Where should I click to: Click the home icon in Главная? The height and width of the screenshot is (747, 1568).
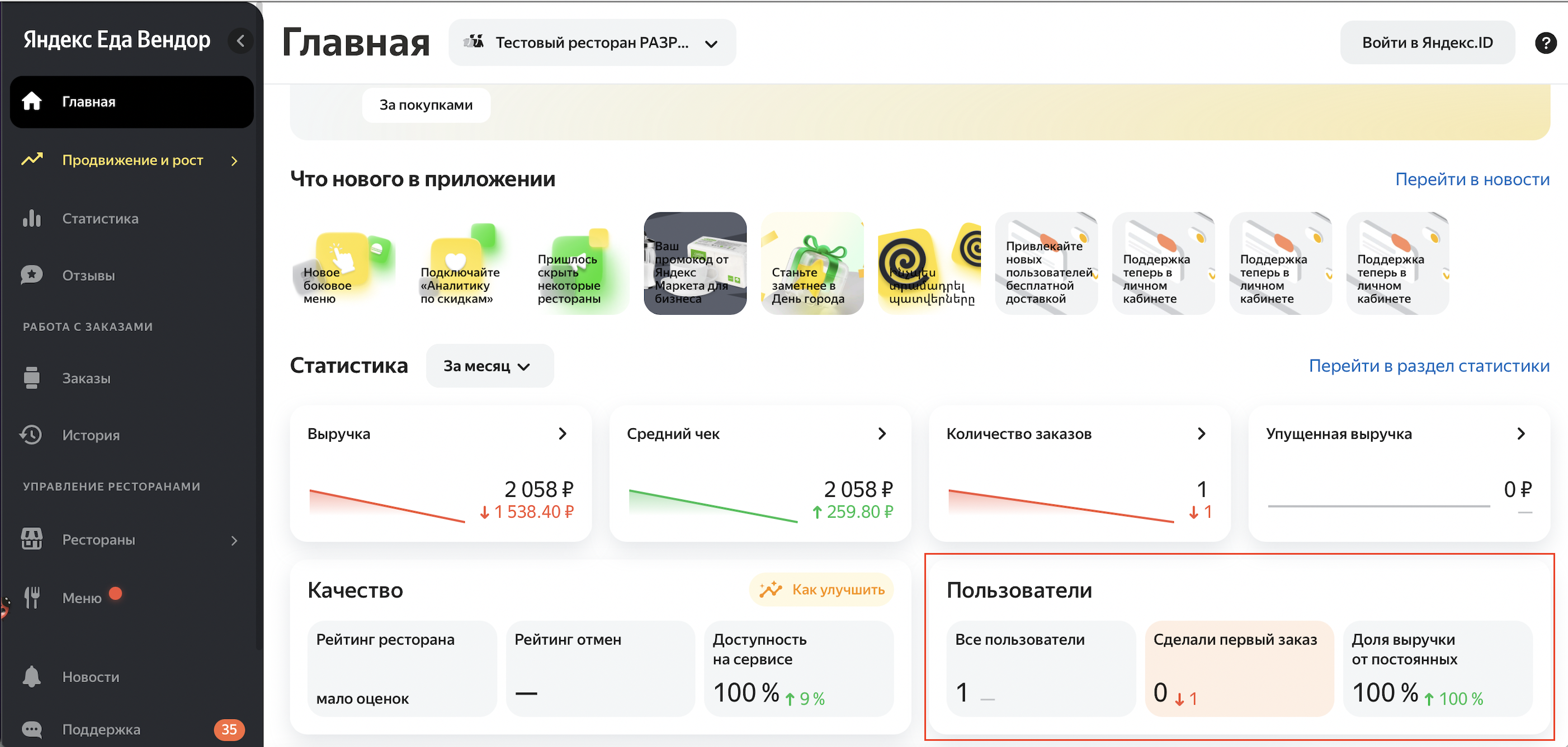click(32, 102)
